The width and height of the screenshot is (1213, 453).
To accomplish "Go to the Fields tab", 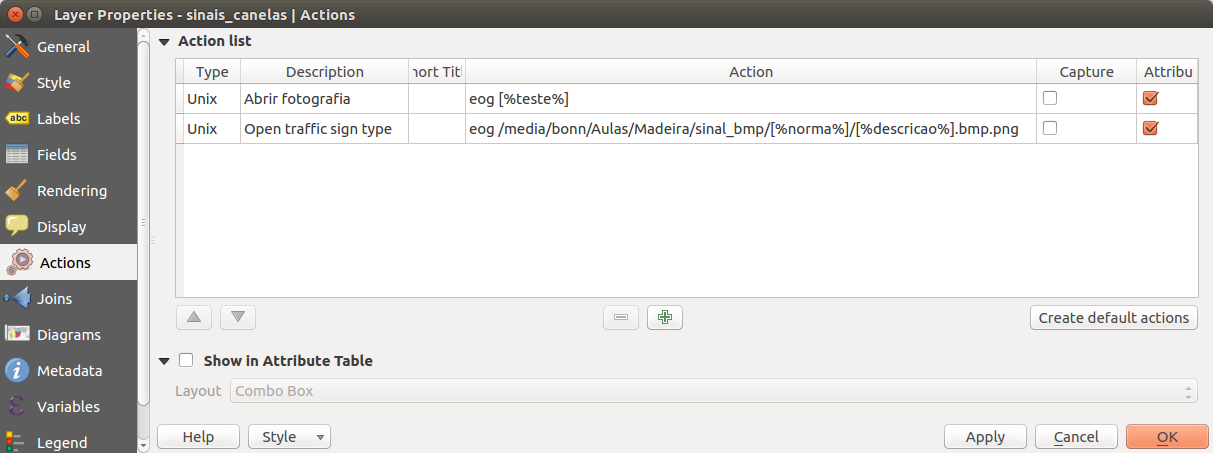I will point(56,155).
